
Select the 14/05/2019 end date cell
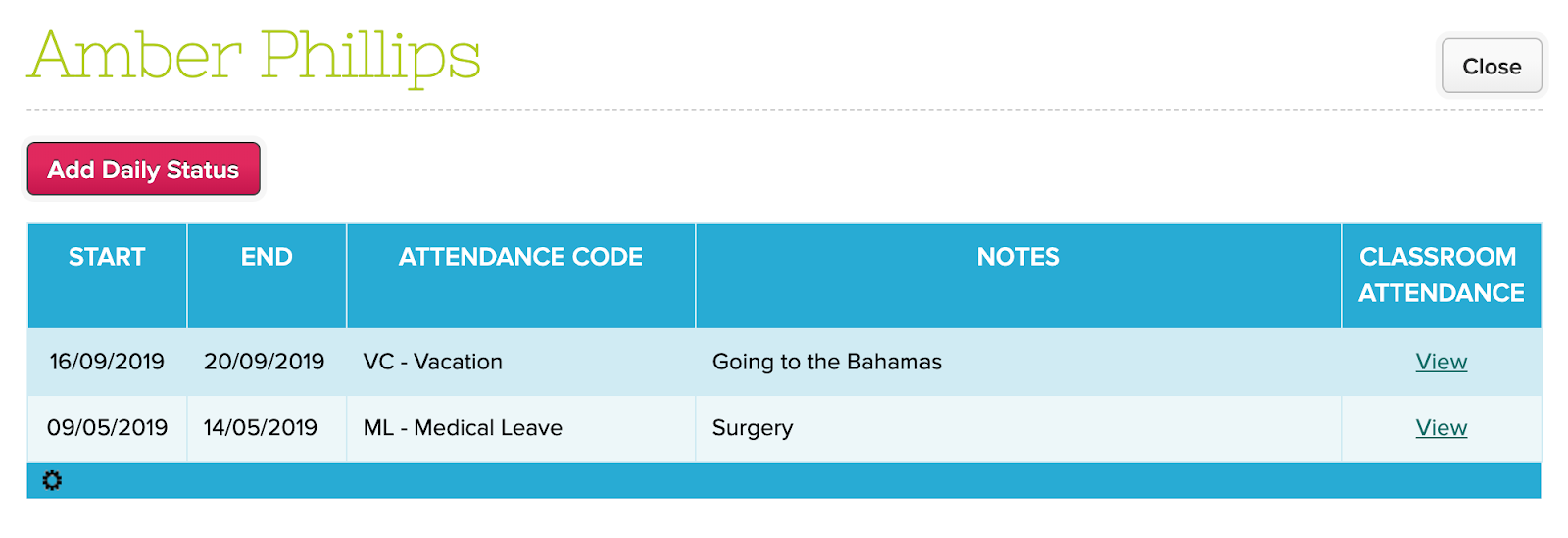(x=261, y=428)
